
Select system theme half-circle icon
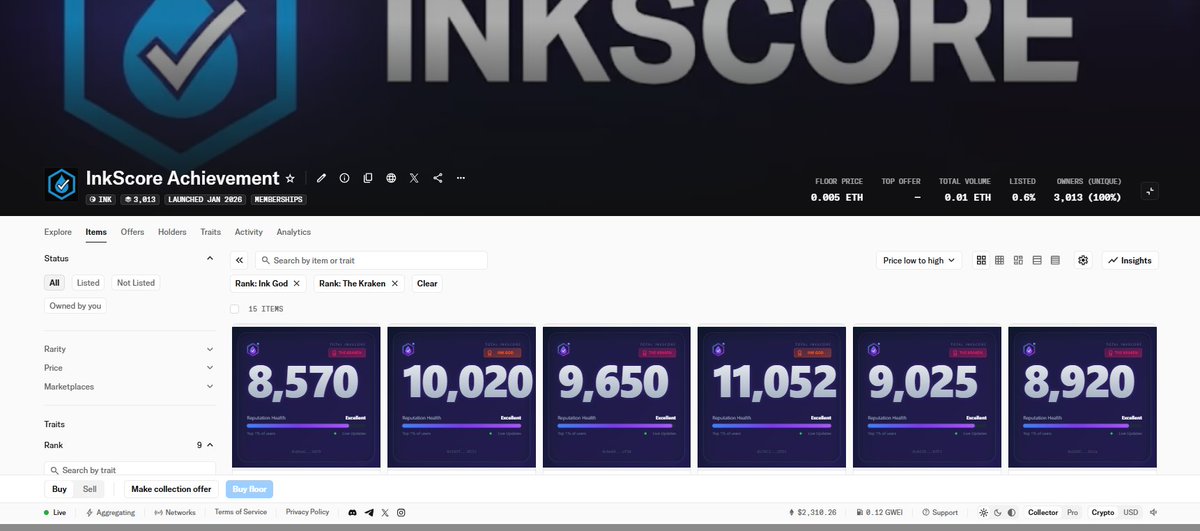(1011, 512)
